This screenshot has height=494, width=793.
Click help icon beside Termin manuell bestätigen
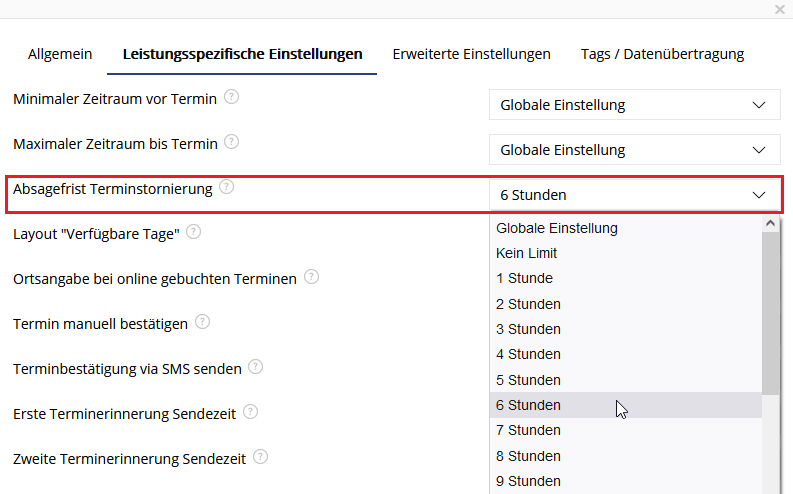point(202,322)
